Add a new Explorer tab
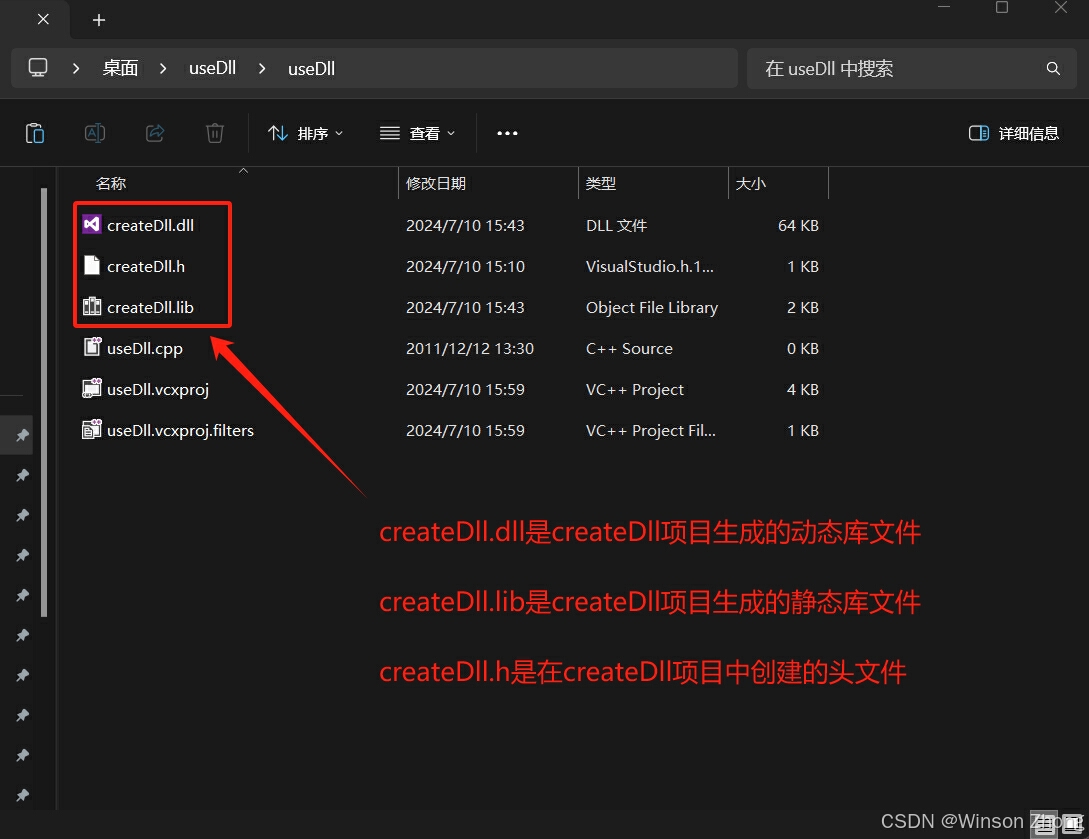The width and height of the screenshot is (1089, 839). coord(99,20)
